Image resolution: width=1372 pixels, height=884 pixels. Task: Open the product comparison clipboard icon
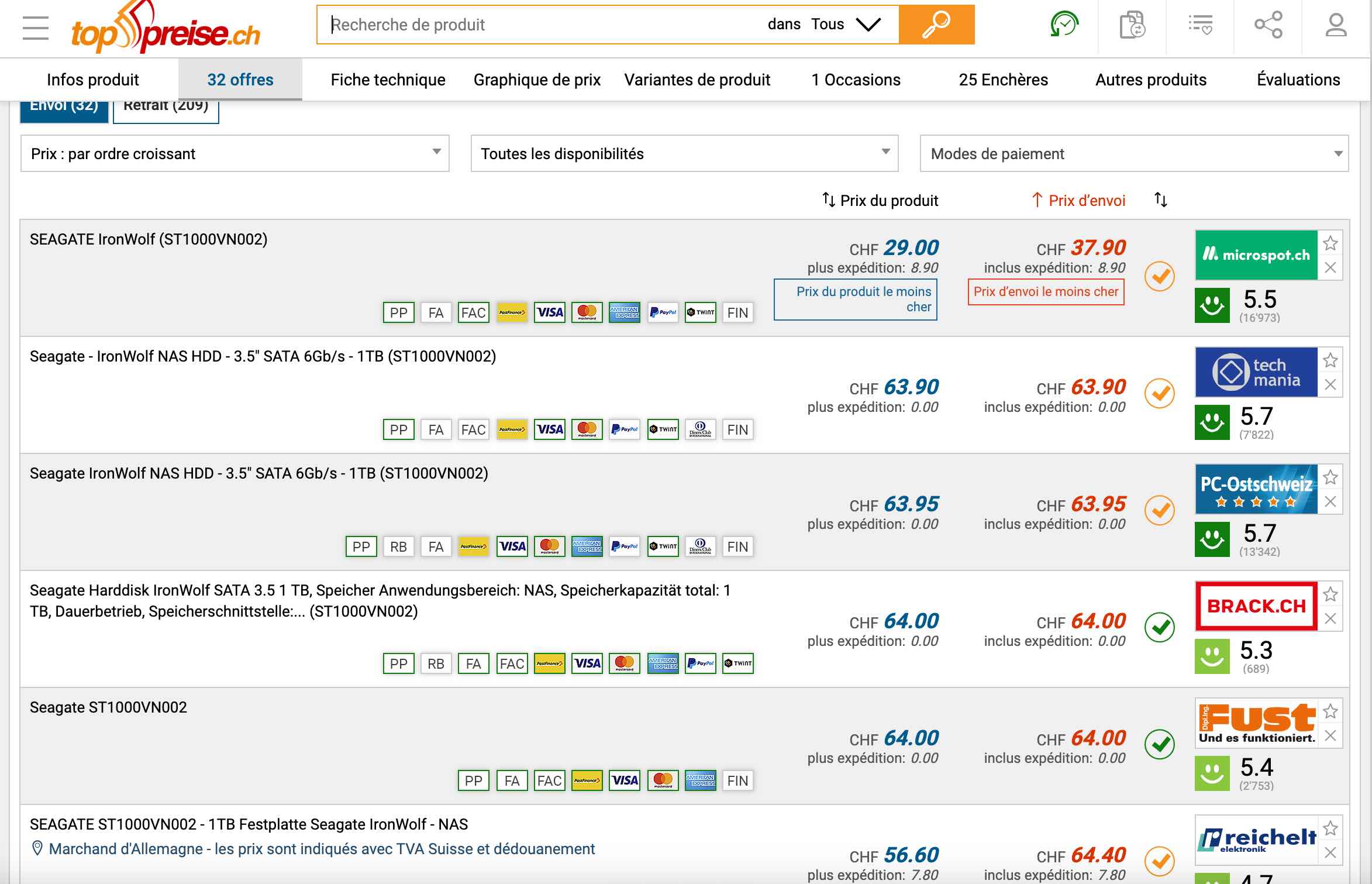1132,25
